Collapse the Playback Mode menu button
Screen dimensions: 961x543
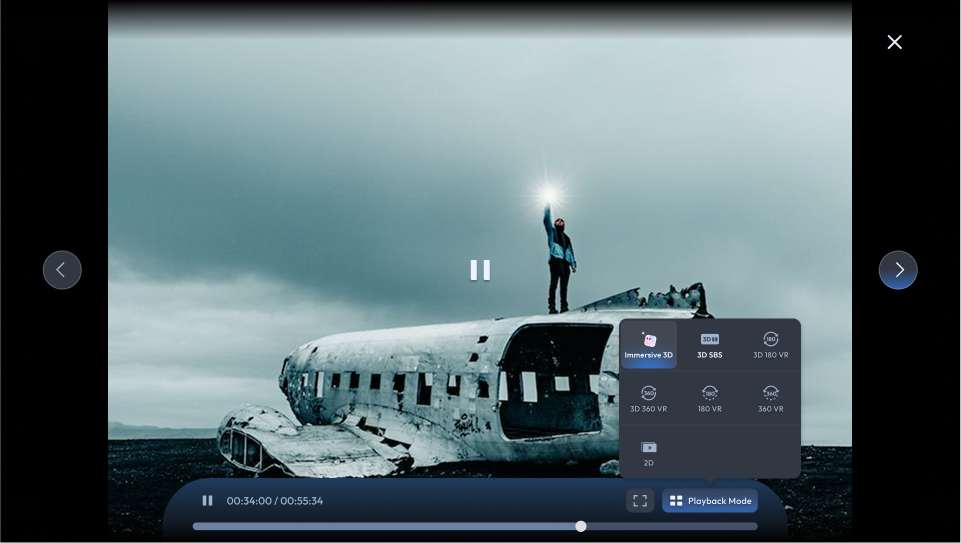(710, 501)
